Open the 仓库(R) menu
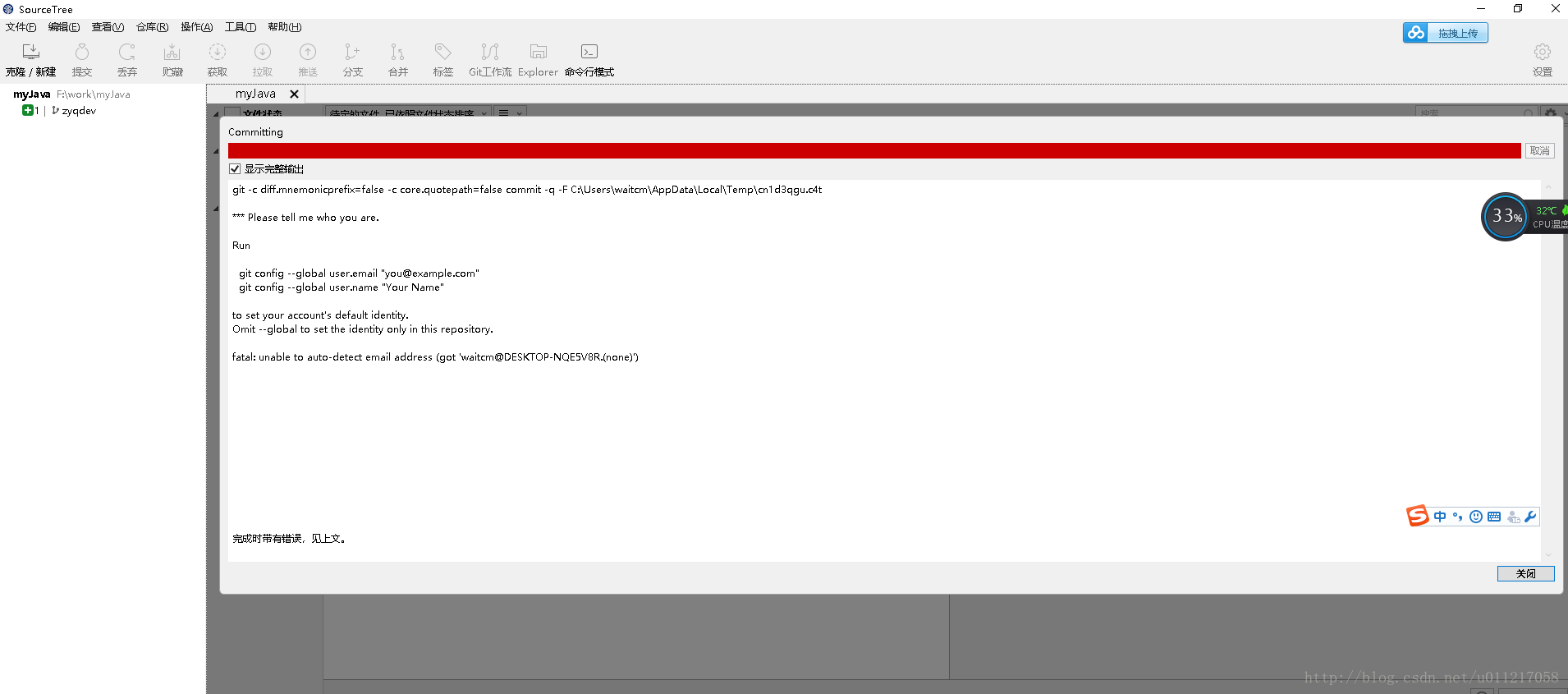Viewport: 1568px width, 694px height. 152,27
